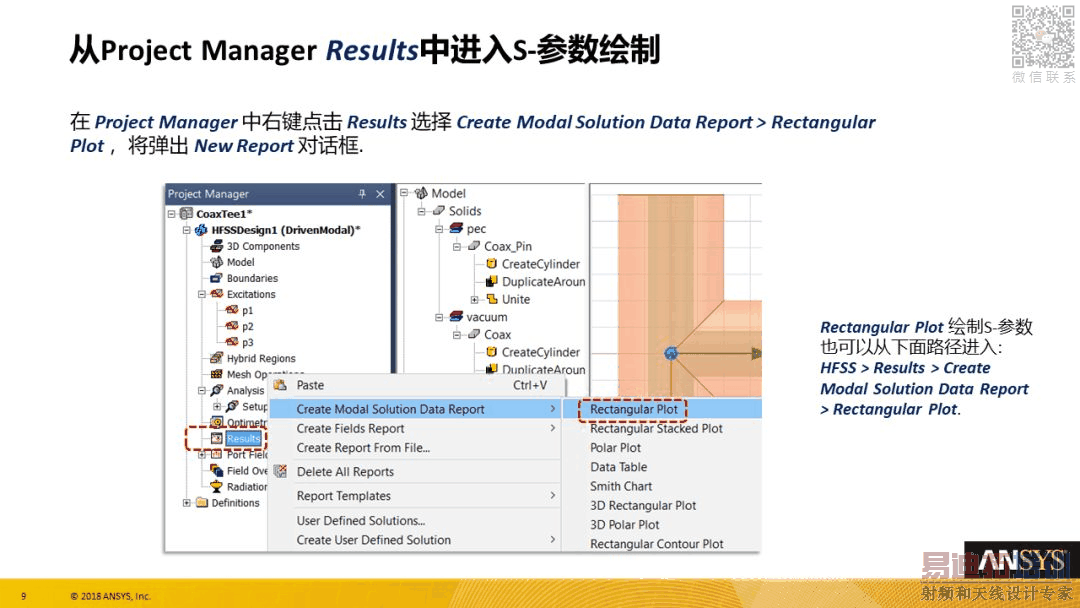
Task: Click the pec material icon
Action: point(457,228)
